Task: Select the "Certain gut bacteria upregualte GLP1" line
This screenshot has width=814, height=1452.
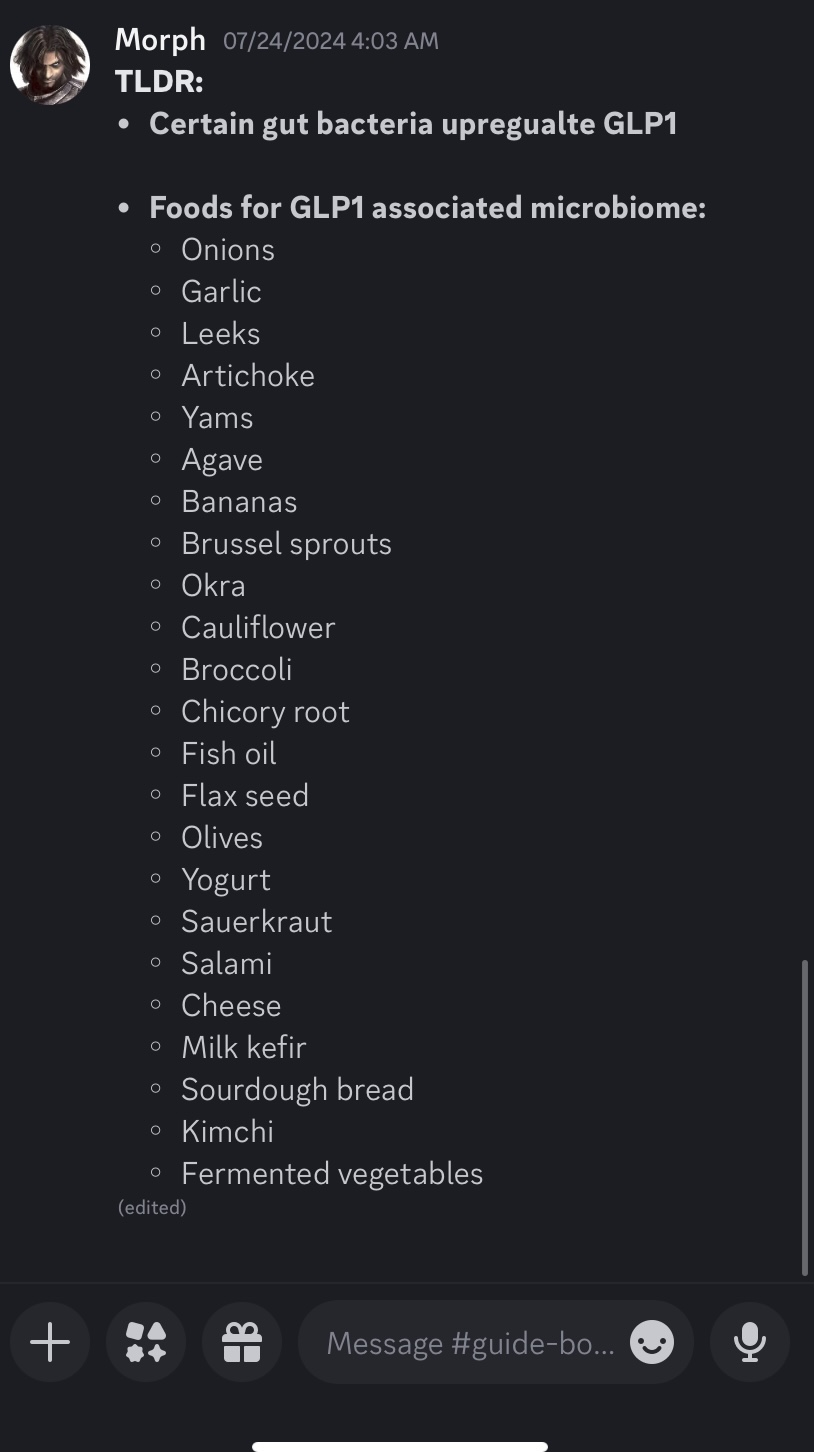Action: pos(413,124)
